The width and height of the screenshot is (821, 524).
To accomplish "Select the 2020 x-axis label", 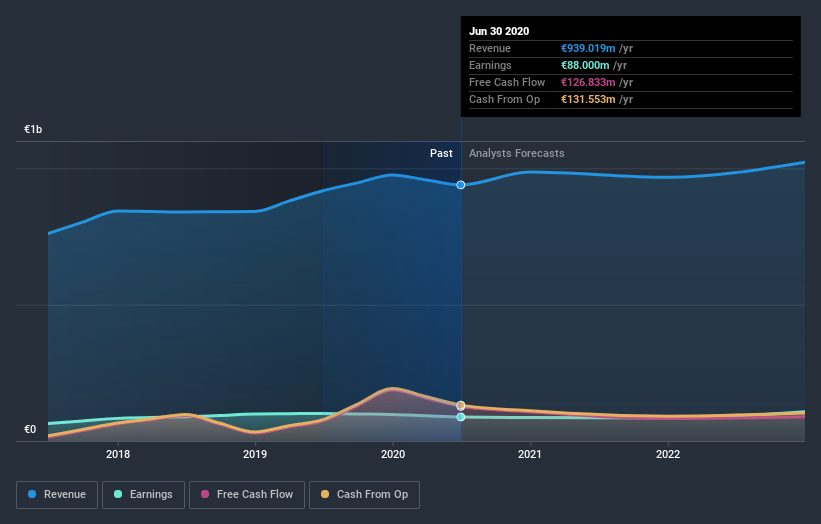I will pyautogui.click(x=393, y=454).
